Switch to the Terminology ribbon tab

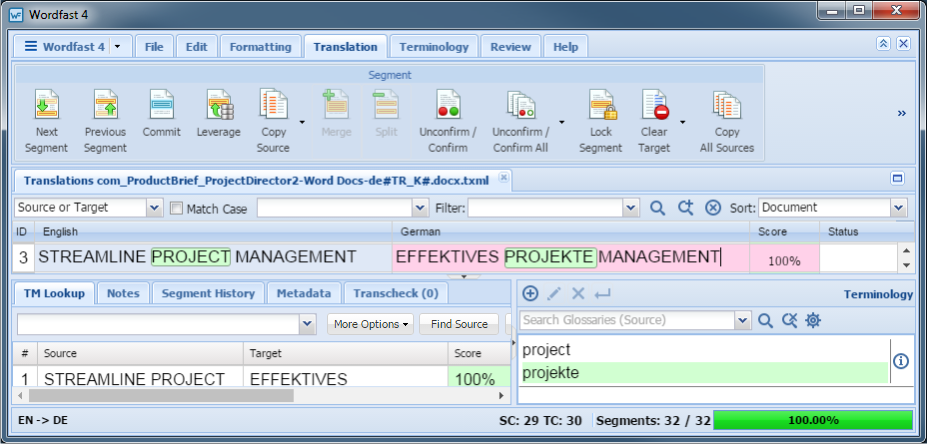point(434,47)
